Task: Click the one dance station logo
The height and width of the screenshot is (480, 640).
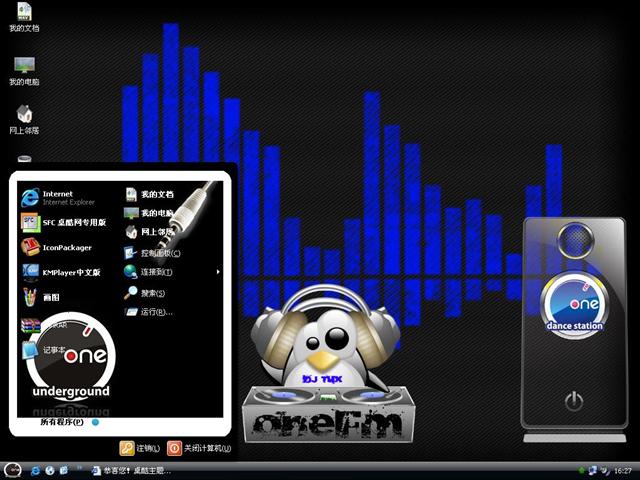Action: pyautogui.click(x=575, y=304)
